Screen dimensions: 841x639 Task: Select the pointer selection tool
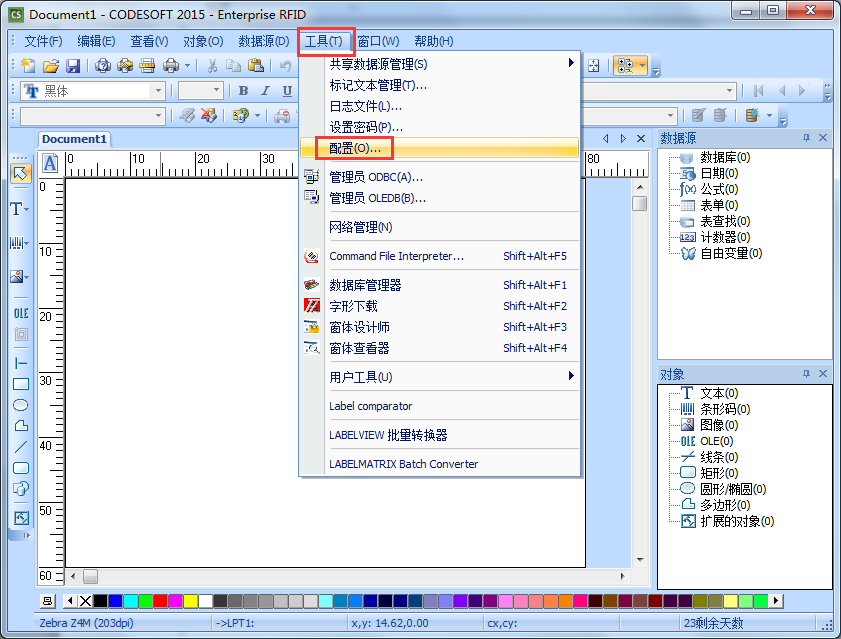point(20,173)
